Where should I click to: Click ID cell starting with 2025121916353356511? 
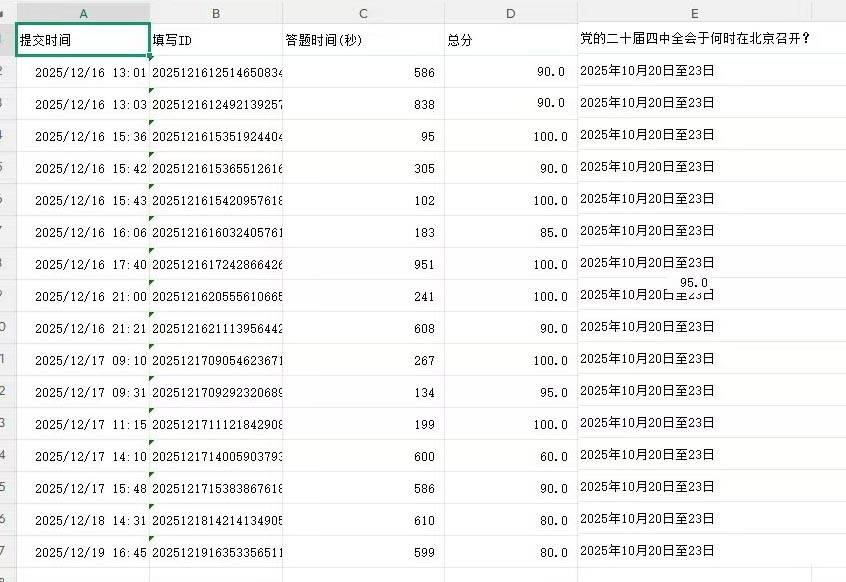tap(216, 553)
